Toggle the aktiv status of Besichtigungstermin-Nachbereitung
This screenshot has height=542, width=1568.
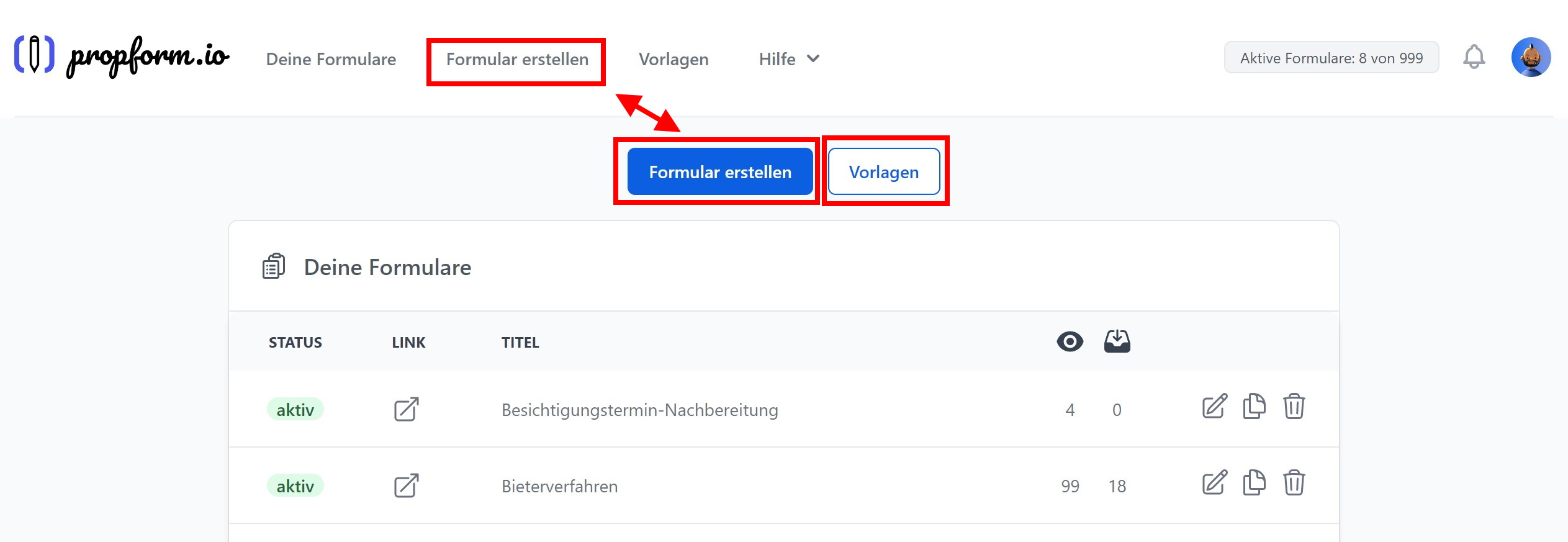click(295, 410)
